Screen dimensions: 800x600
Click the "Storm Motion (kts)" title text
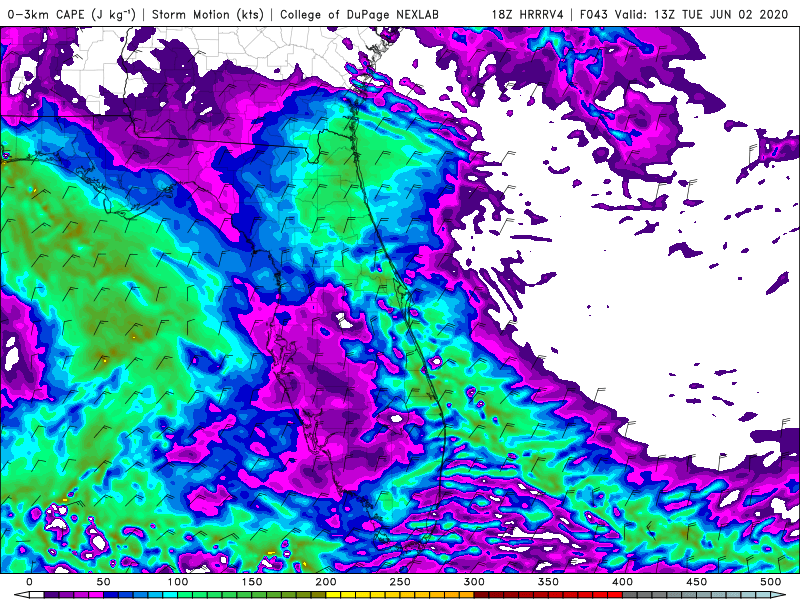208,14
